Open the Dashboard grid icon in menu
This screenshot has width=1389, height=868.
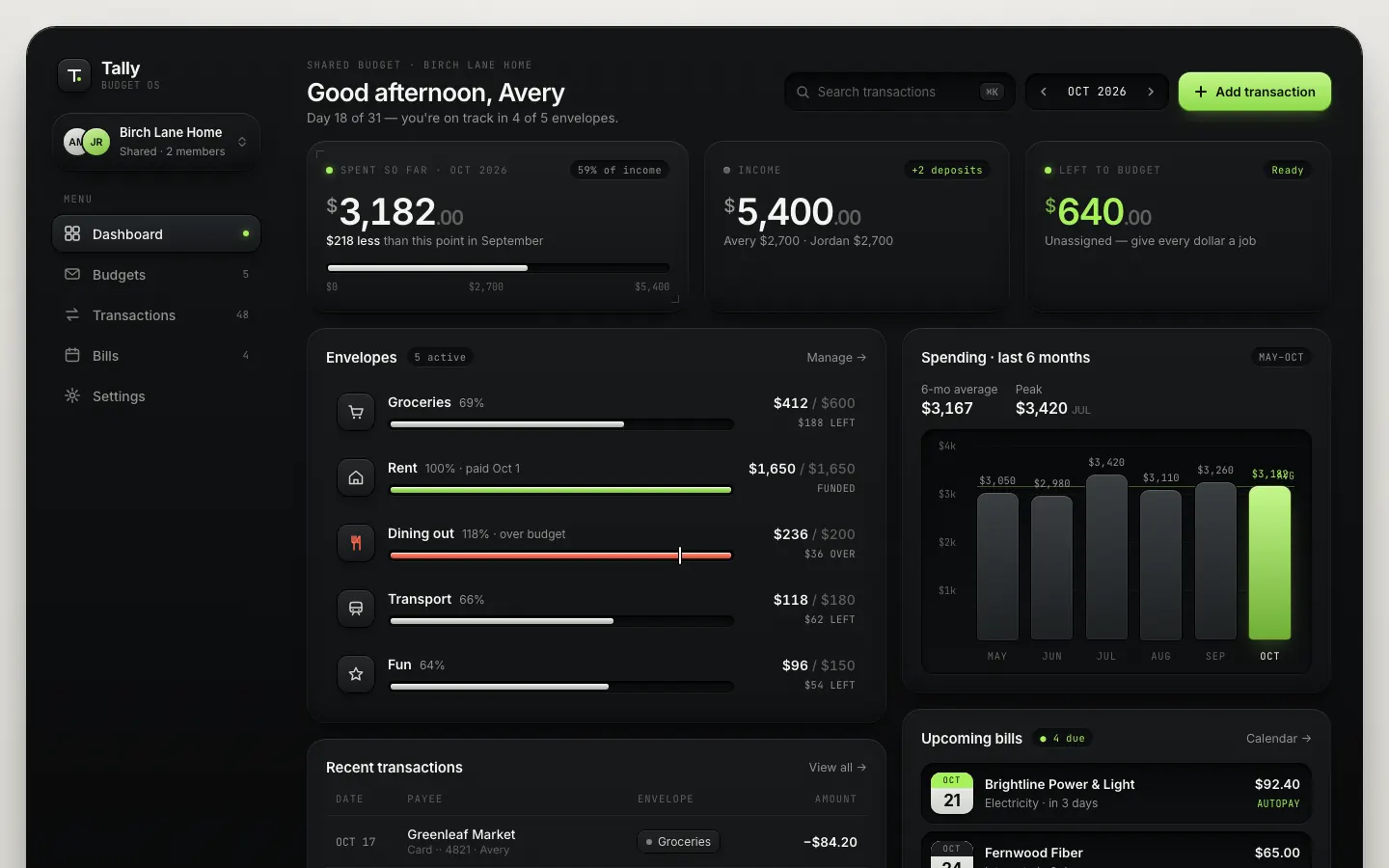pos(72,233)
